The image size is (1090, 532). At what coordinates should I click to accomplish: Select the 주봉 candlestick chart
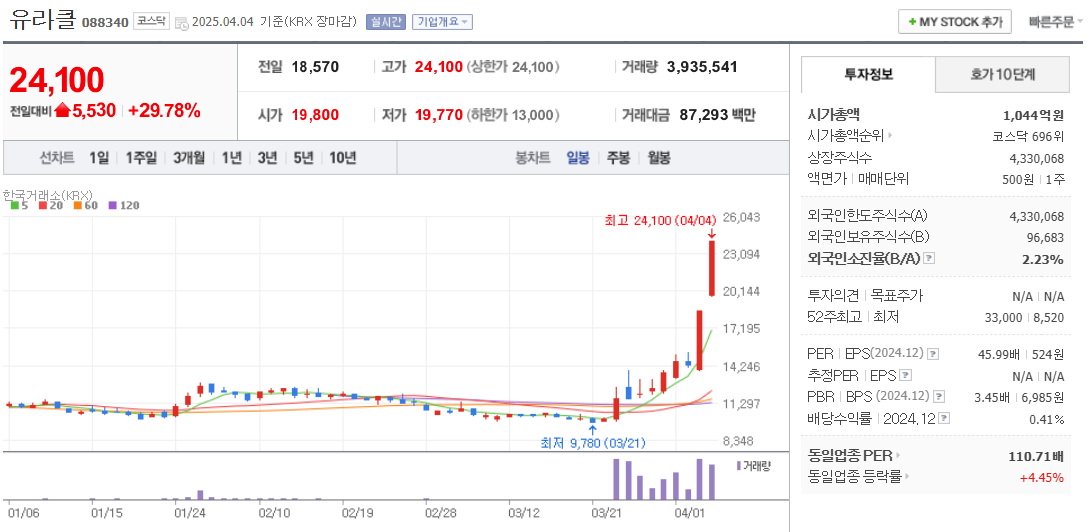[x=618, y=158]
